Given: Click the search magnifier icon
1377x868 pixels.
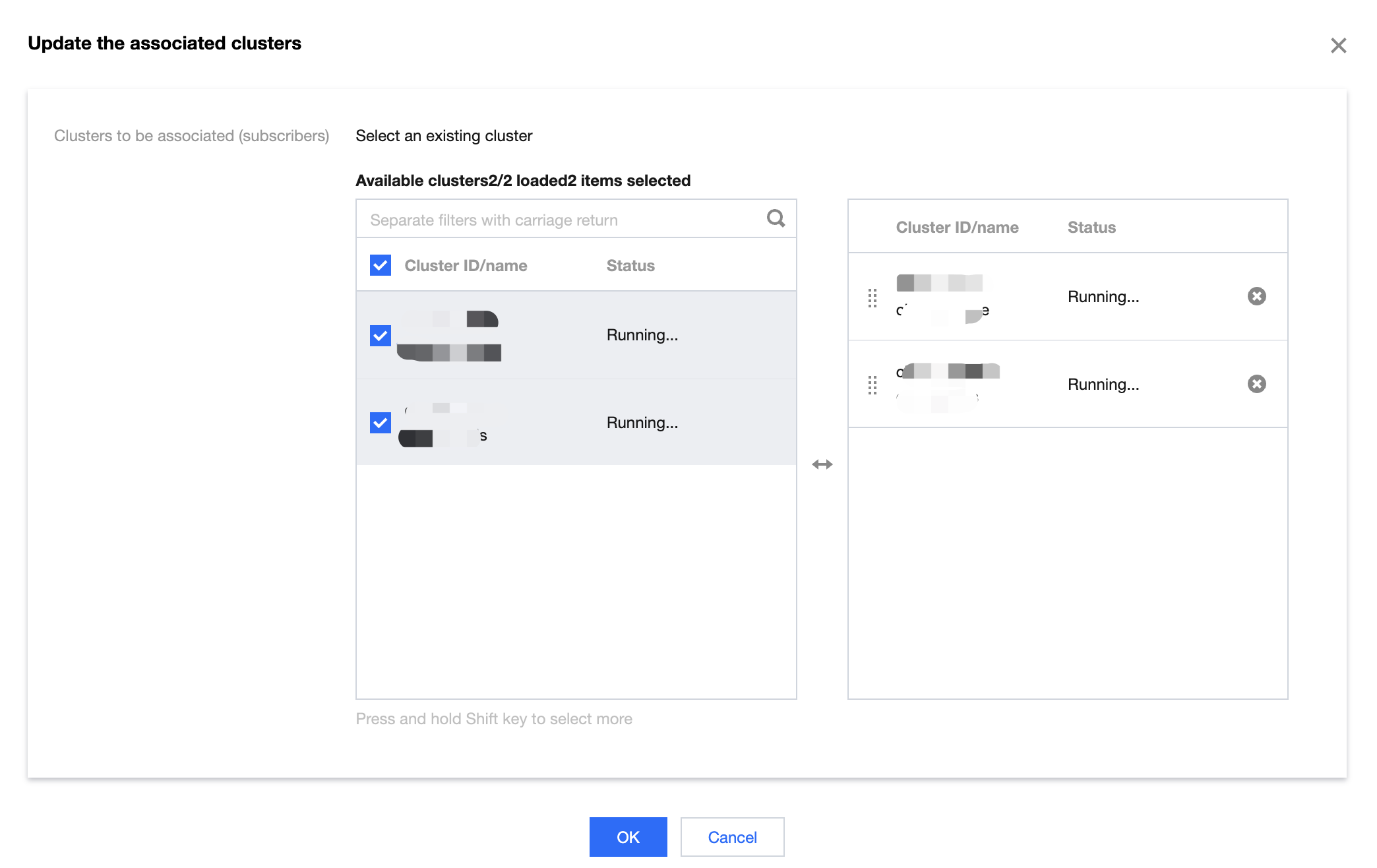Looking at the screenshot, I should tap(776, 218).
